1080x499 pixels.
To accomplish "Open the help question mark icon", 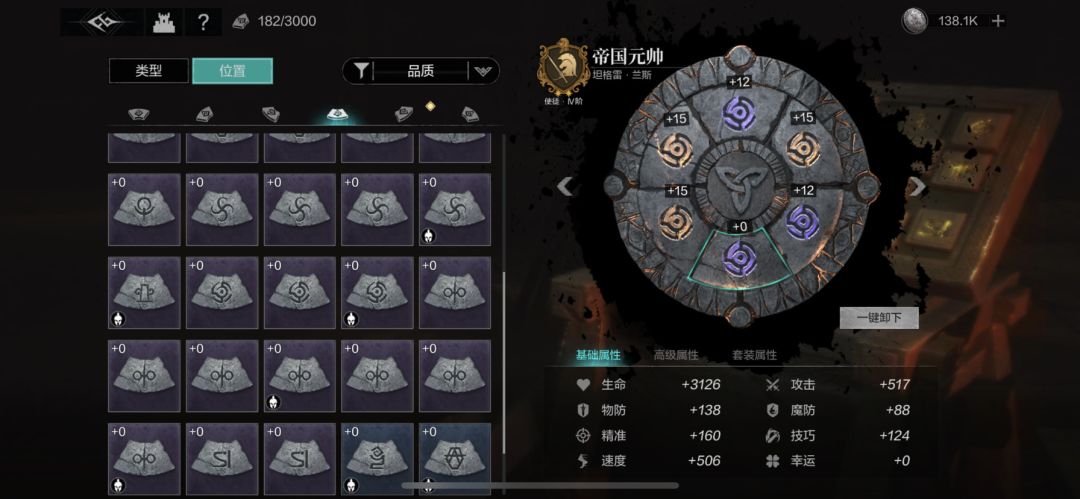I will coord(202,22).
